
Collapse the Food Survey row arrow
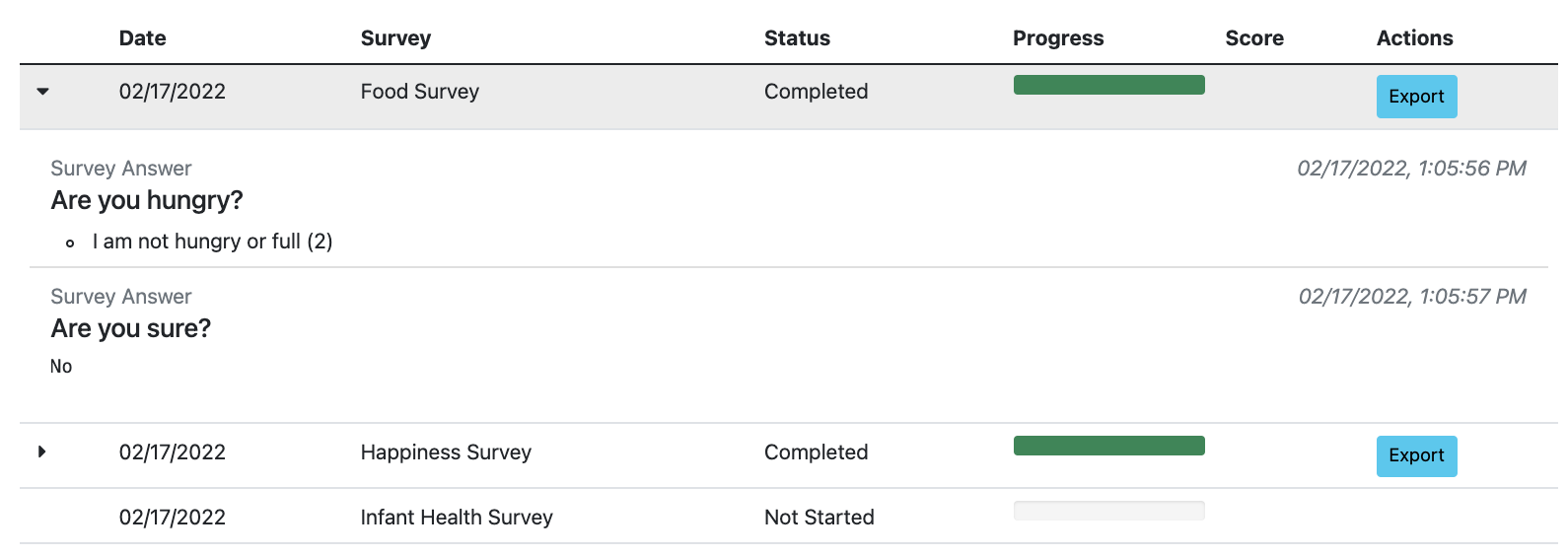(x=42, y=92)
